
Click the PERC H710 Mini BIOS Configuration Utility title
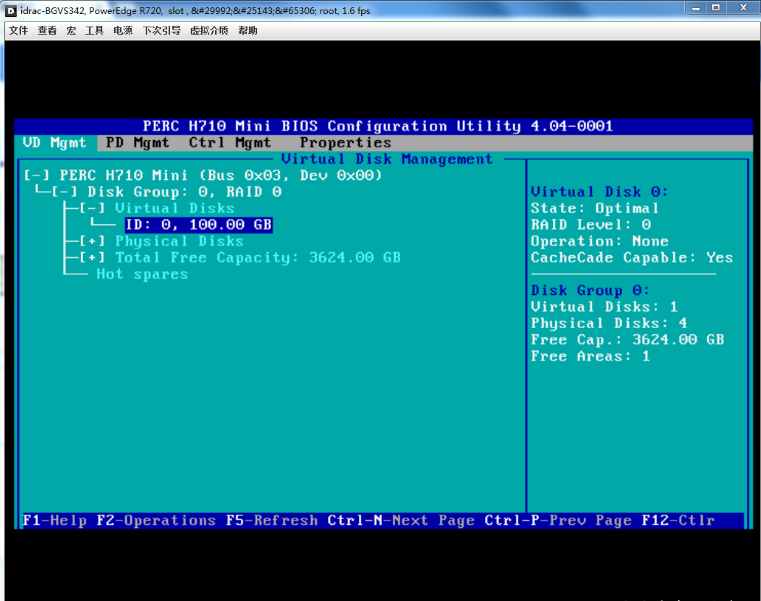tap(378, 126)
